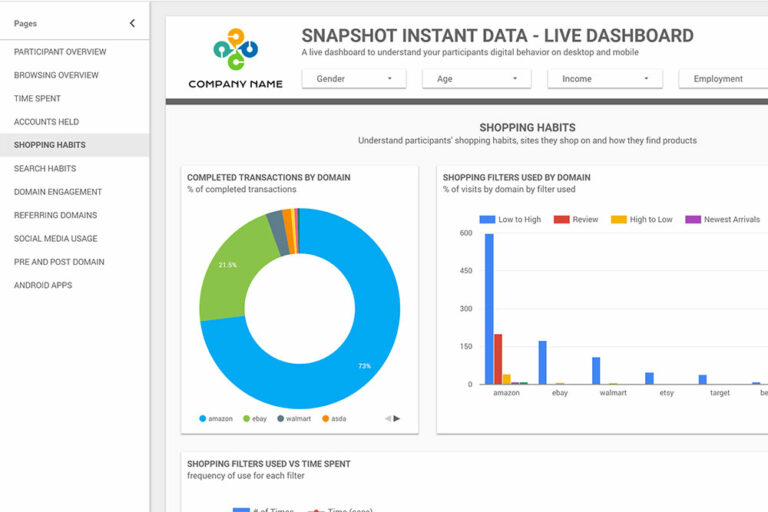Click ebay legend entry in pie chart
The image size is (768, 512).
pyautogui.click(x=251, y=418)
